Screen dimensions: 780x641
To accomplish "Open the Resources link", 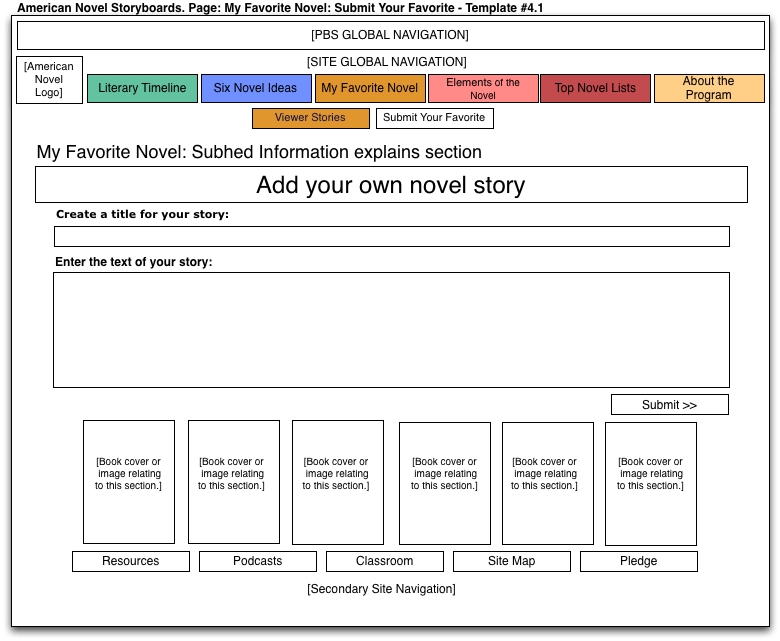I will pos(130,561).
